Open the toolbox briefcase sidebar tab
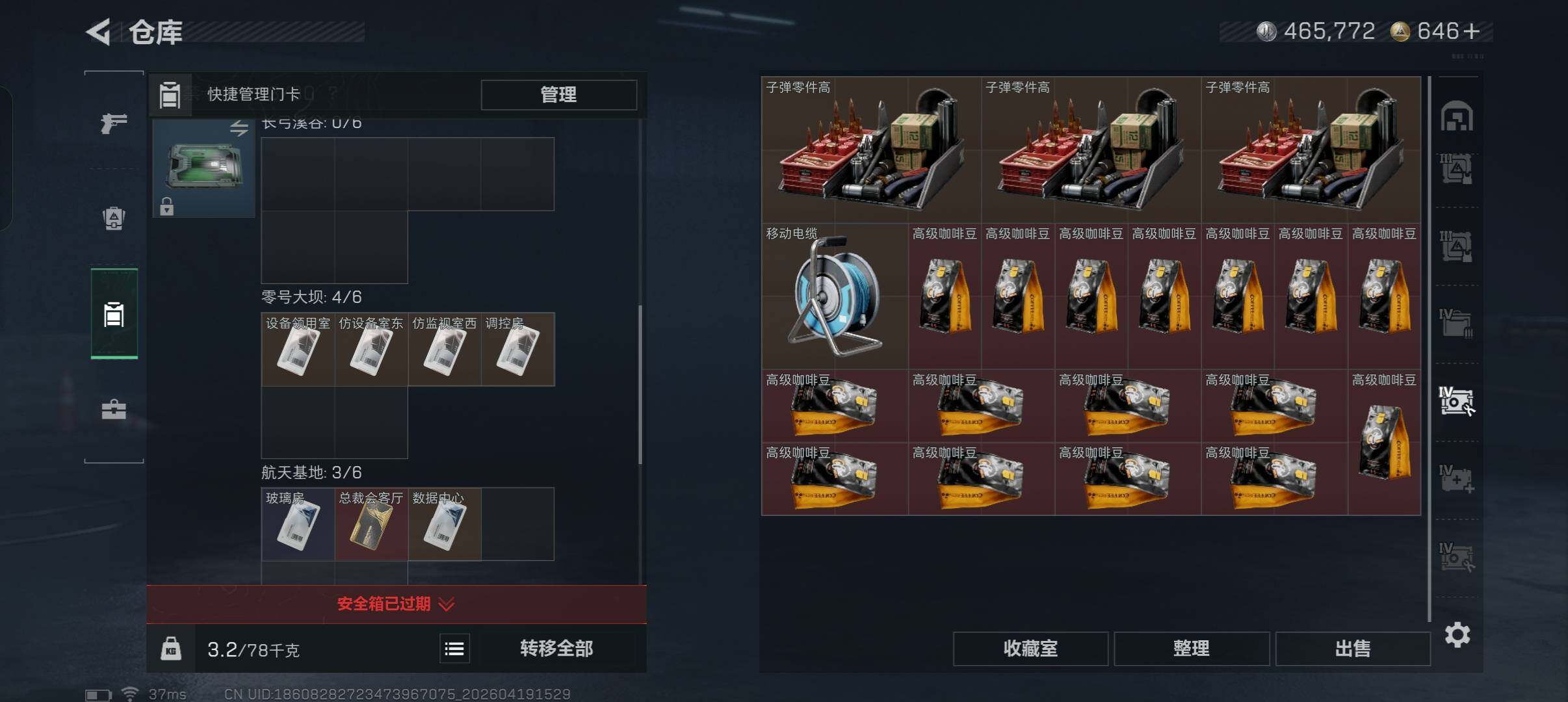Screen dimensions: 1568x702 click(114, 409)
